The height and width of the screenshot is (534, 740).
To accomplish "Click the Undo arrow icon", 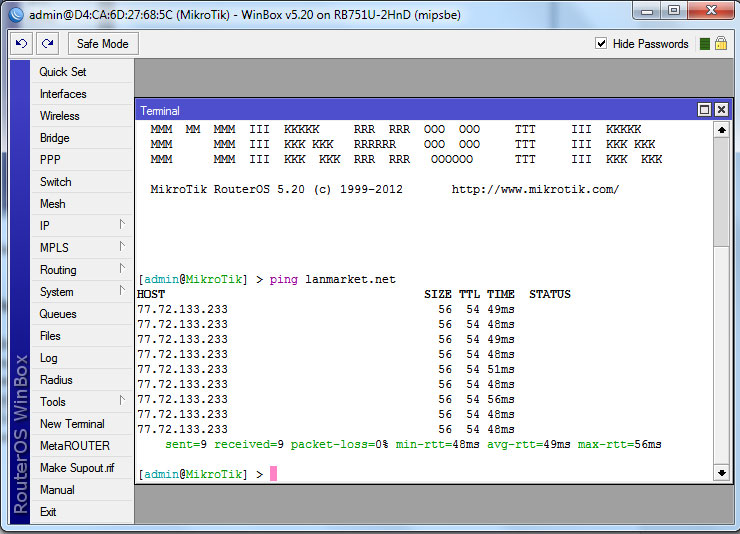I will (21, 44).
